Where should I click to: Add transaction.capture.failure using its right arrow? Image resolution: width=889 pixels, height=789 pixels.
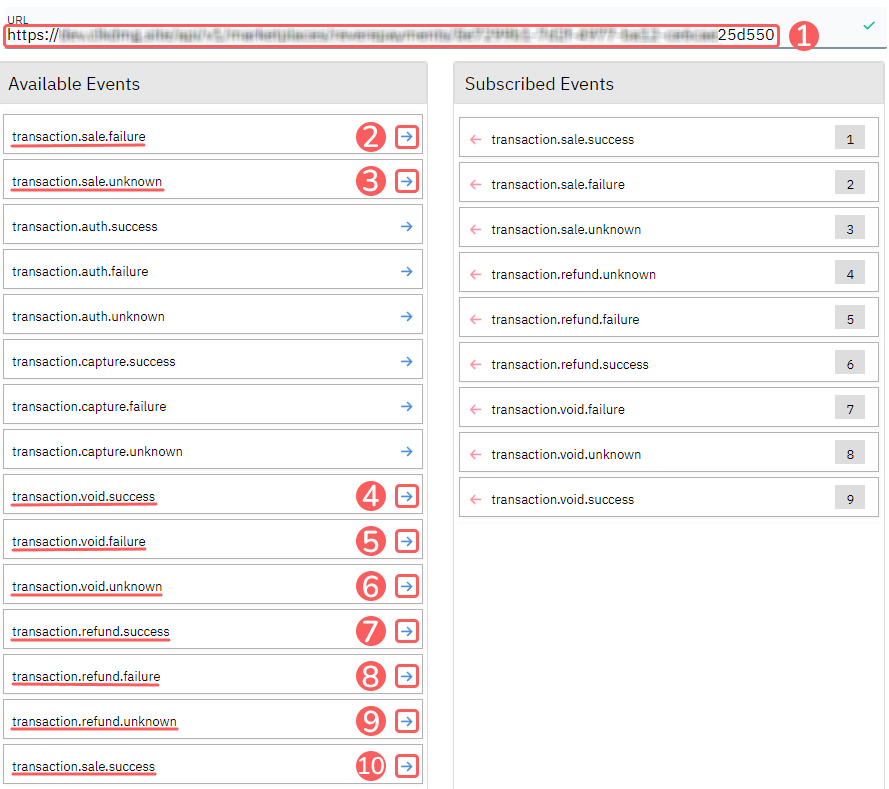coord(406,407)
